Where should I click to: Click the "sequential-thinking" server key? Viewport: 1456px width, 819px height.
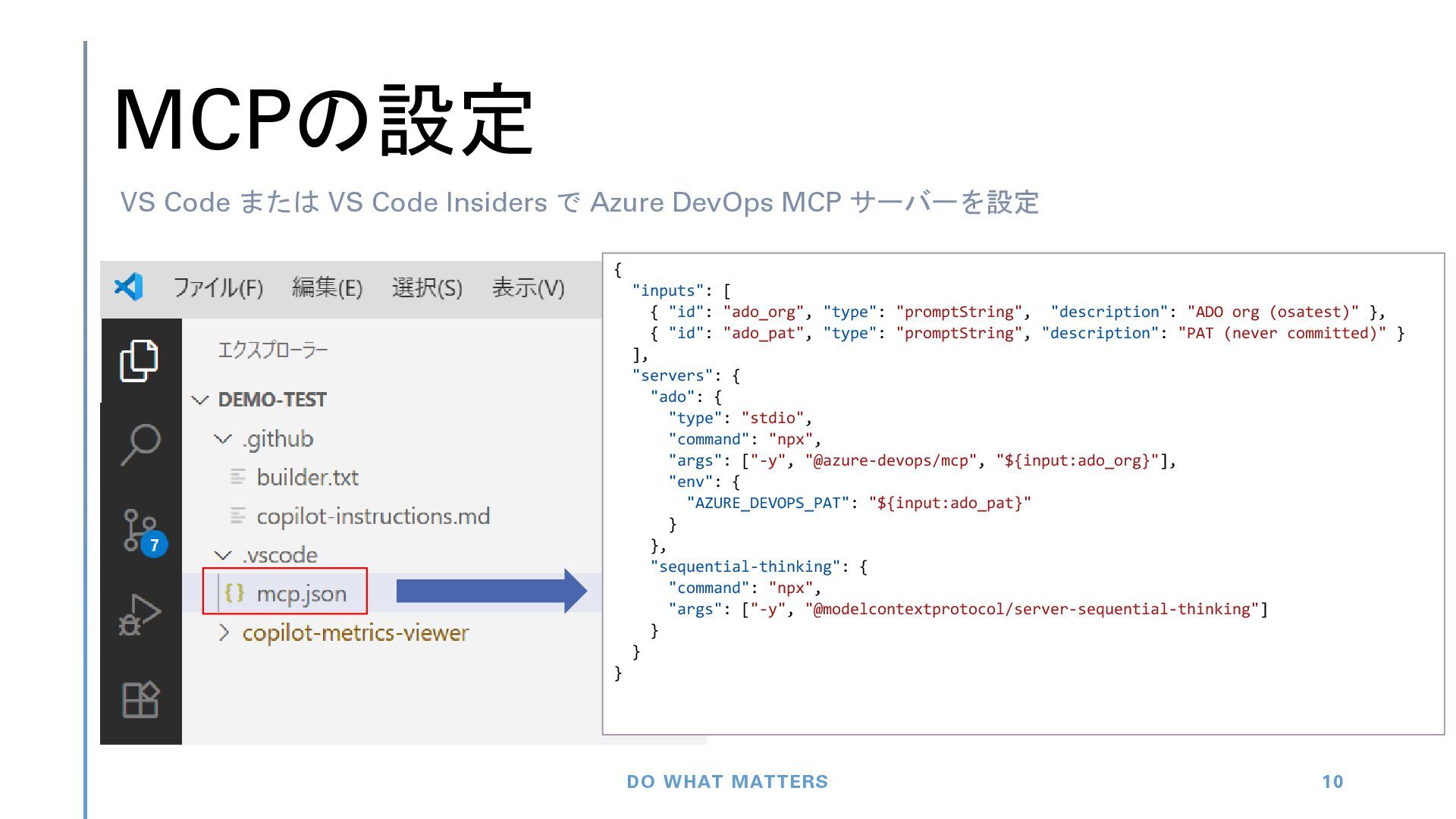point(745,566)
